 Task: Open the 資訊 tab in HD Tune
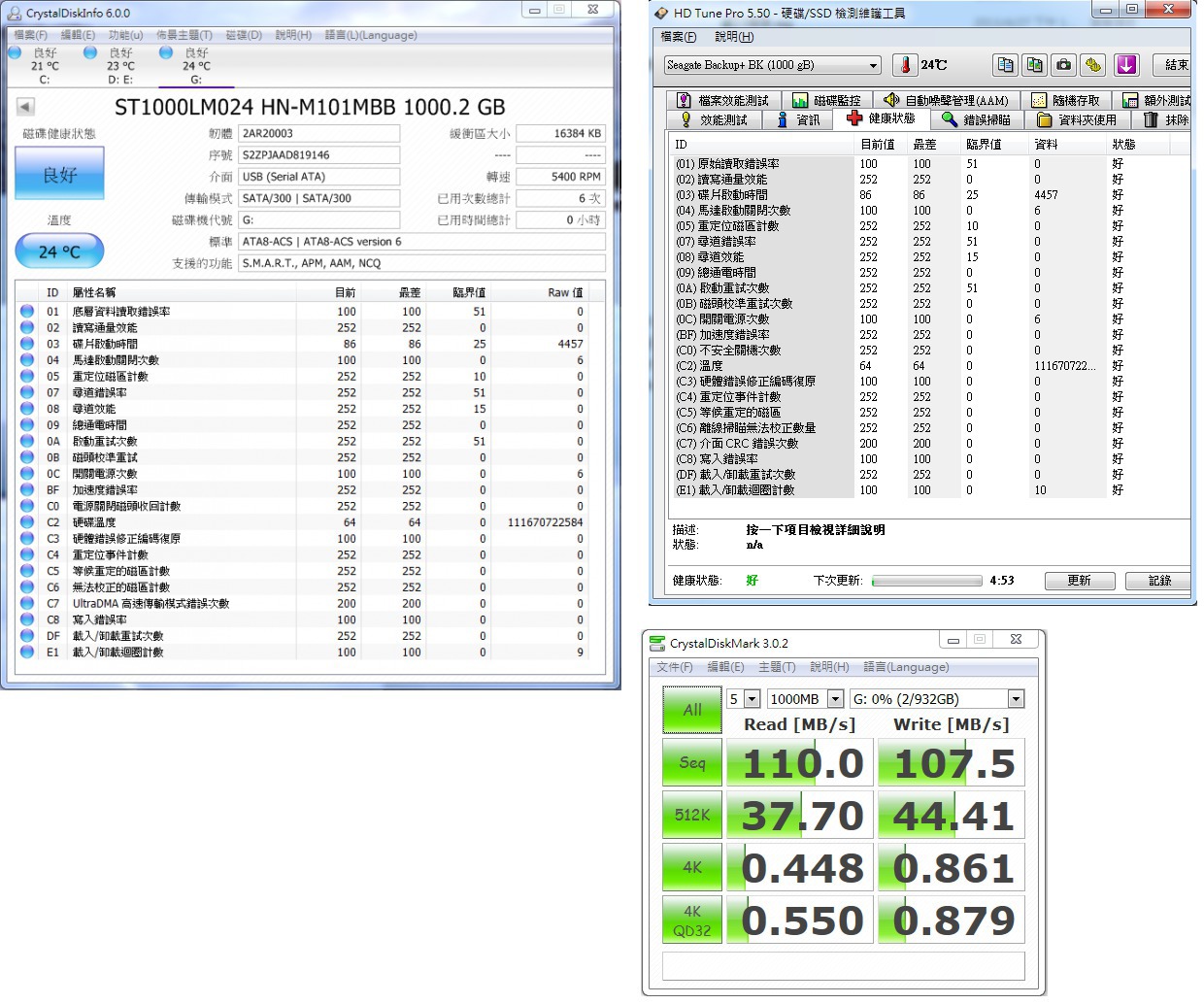799,120
